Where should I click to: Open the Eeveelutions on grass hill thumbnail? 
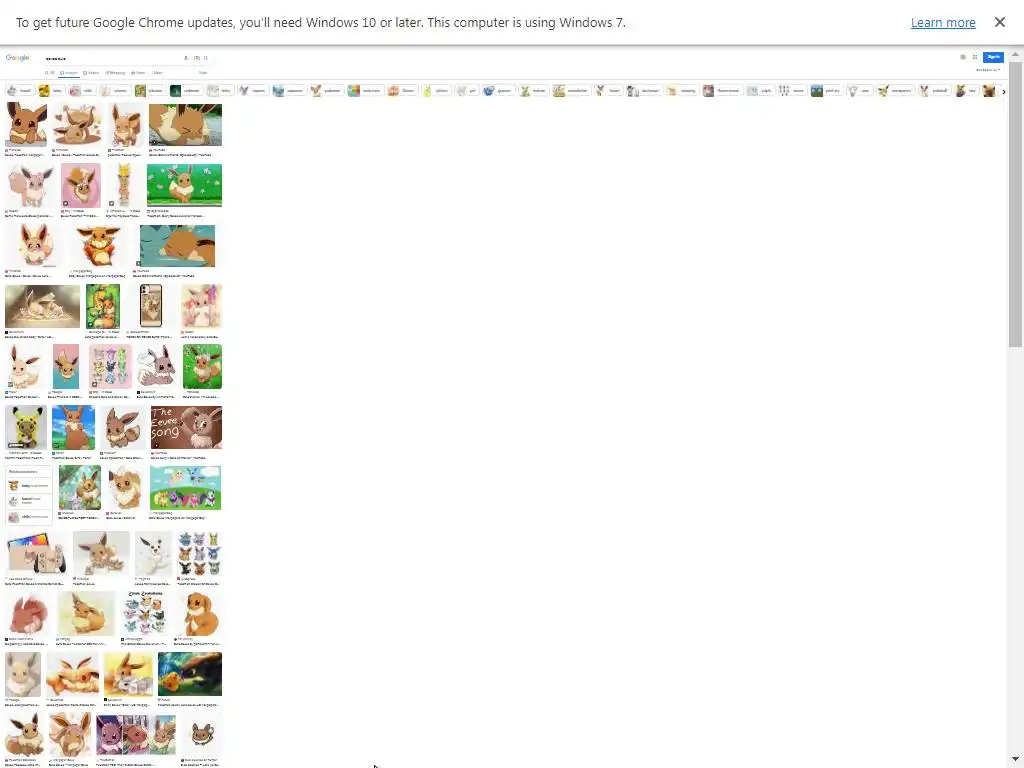[x=185, y=488]
